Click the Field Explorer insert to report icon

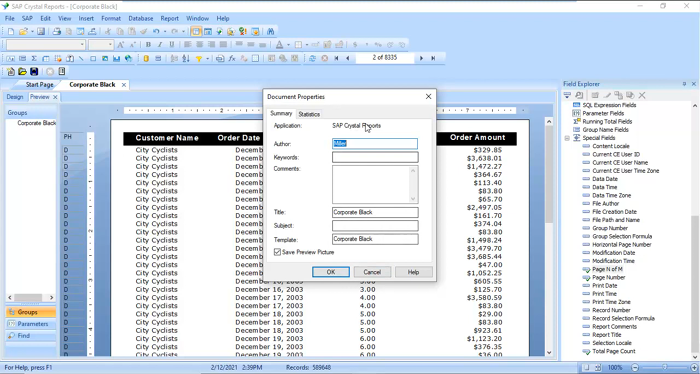pos(567,95)
